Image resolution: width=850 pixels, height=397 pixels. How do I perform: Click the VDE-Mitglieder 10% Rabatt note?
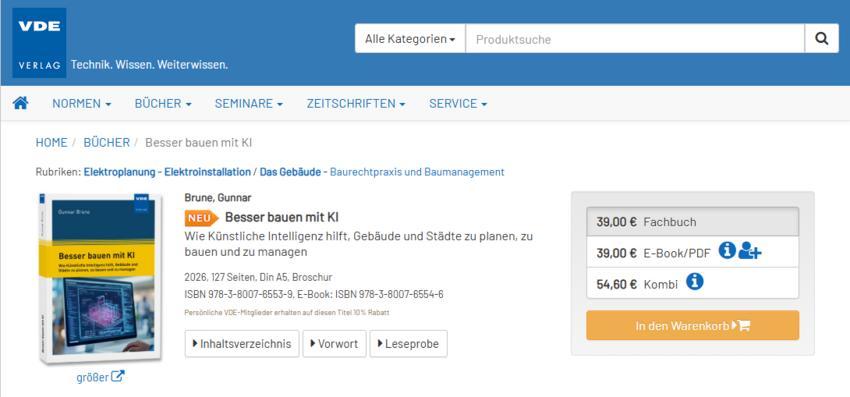[287, 313]
